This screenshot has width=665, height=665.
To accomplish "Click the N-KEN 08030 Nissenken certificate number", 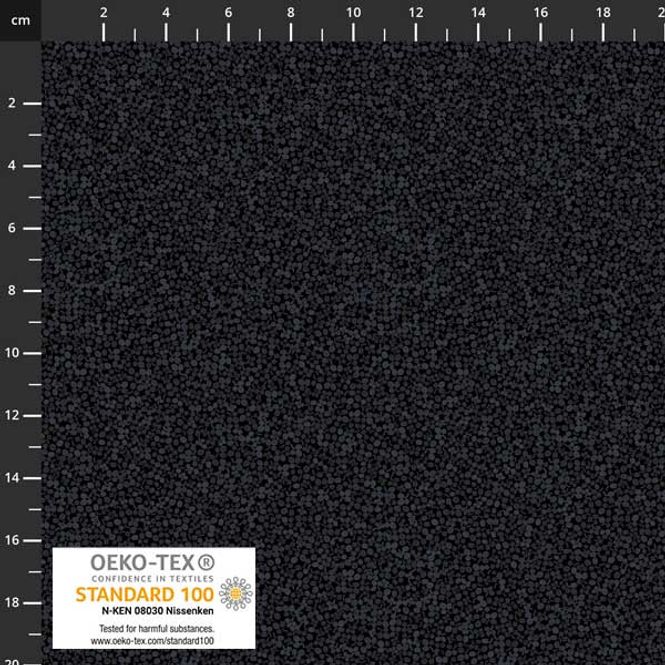I will (x=157, y=611).
